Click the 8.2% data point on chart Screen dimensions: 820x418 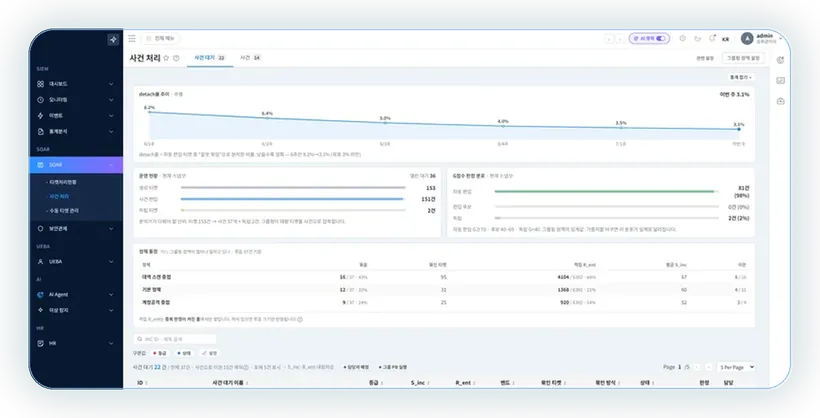click(x=150, y=112)
